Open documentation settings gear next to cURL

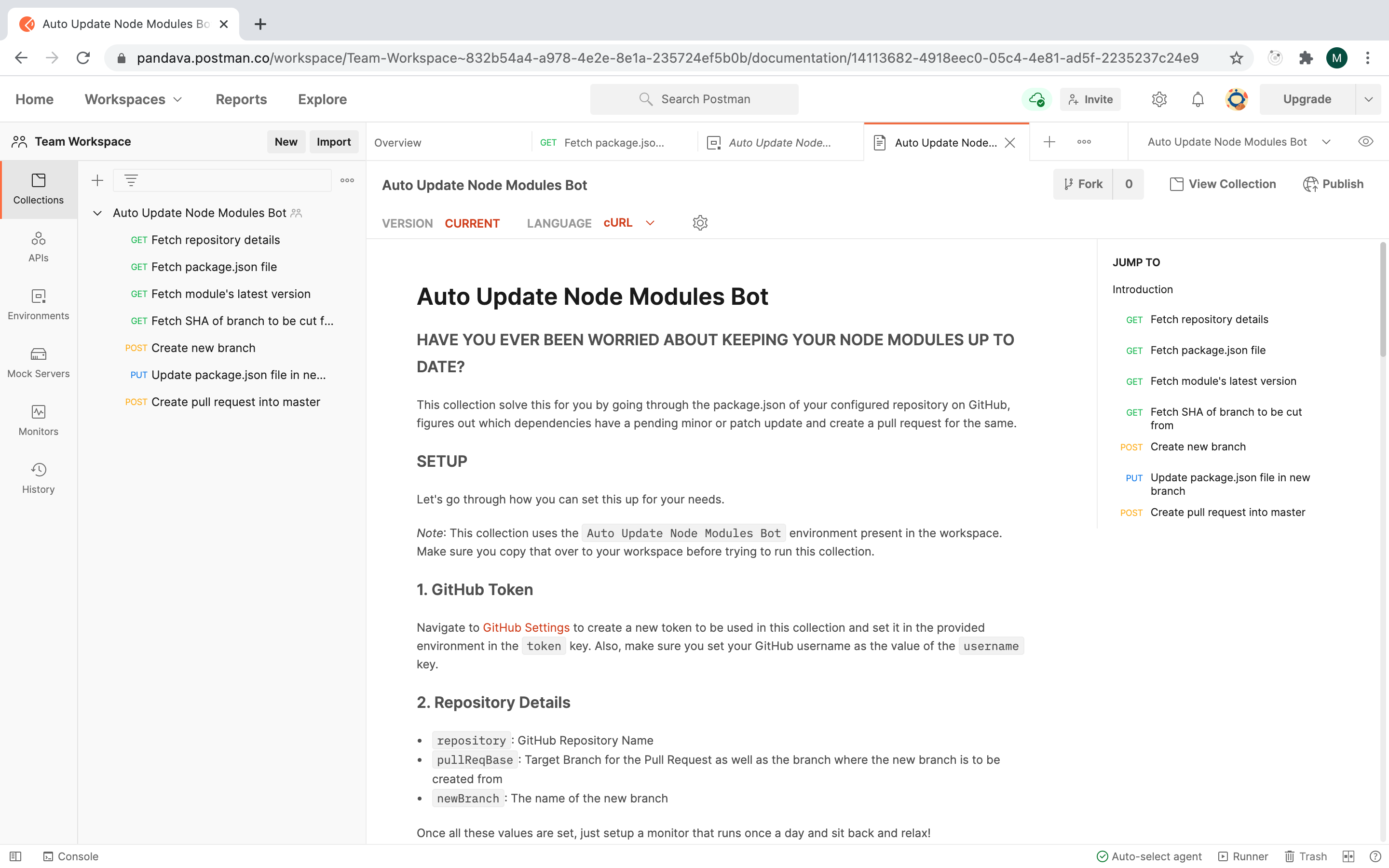click(x=700, y=223)
